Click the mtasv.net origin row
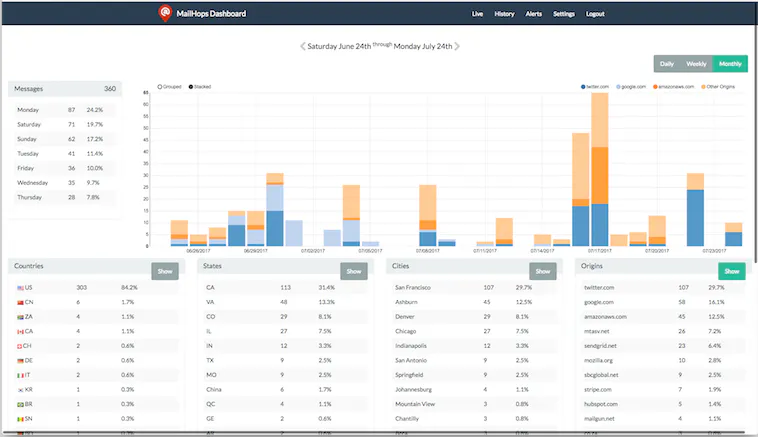Screen dimensions: 758x437 (663, 332)
